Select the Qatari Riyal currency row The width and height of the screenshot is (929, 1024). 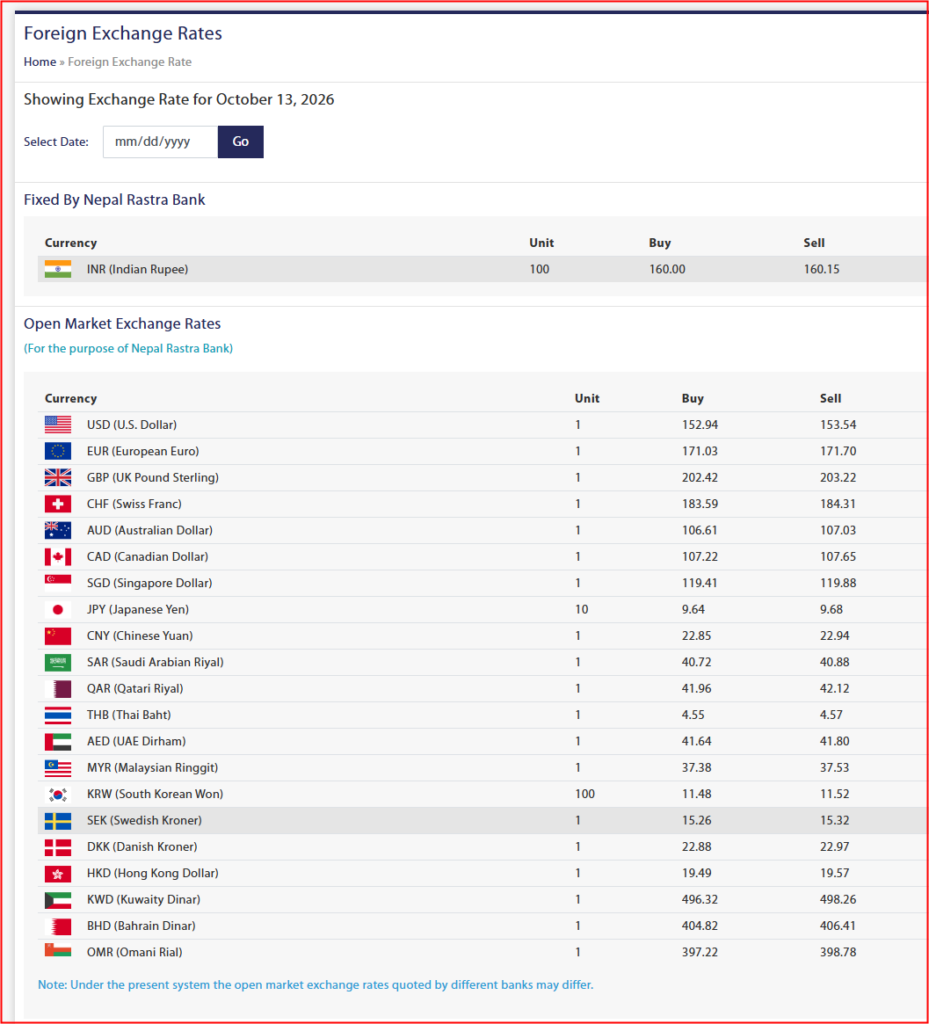pyautogui.click(x=482, y=689)
